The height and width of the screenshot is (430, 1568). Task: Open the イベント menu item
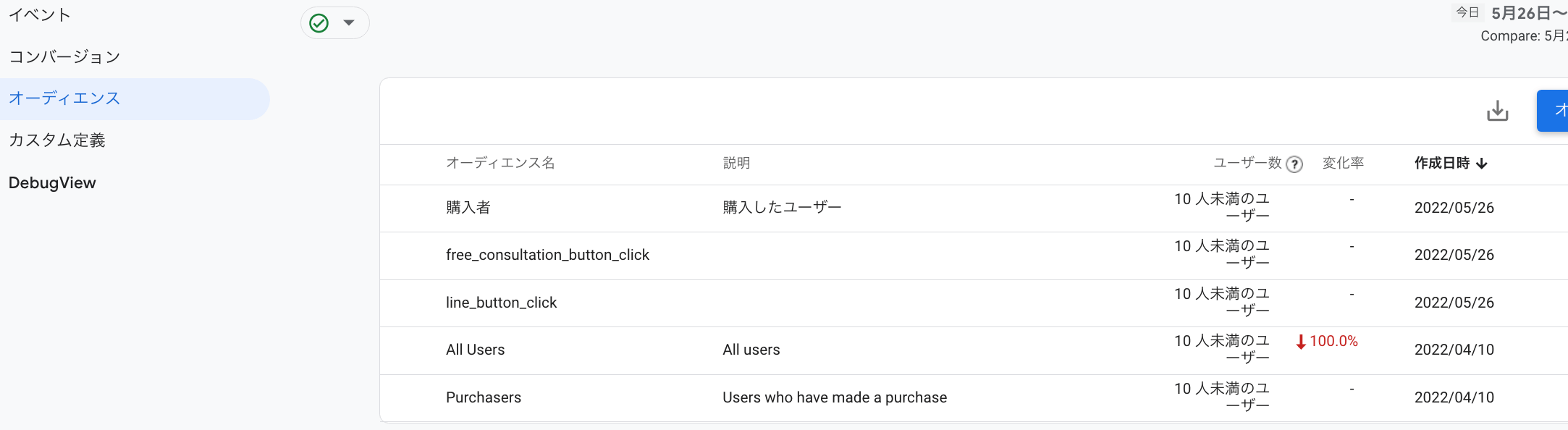(40, 15)
